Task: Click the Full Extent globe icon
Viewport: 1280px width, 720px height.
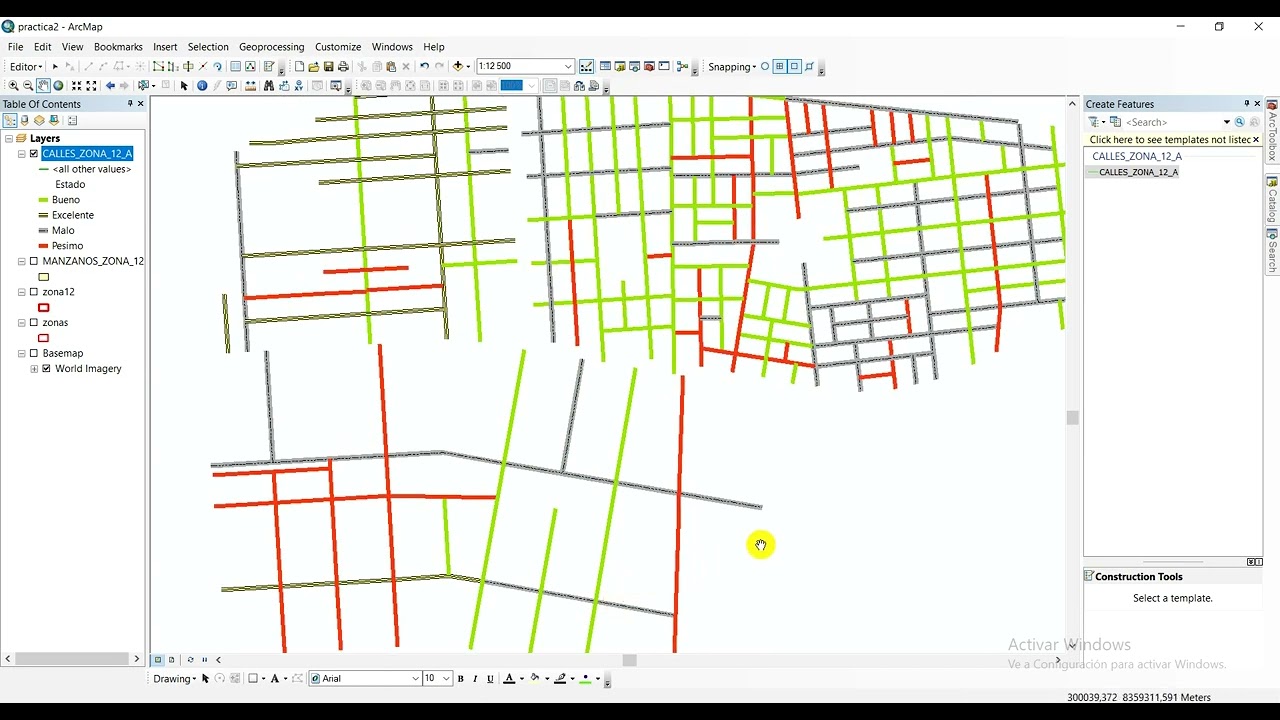Action: 58,86
